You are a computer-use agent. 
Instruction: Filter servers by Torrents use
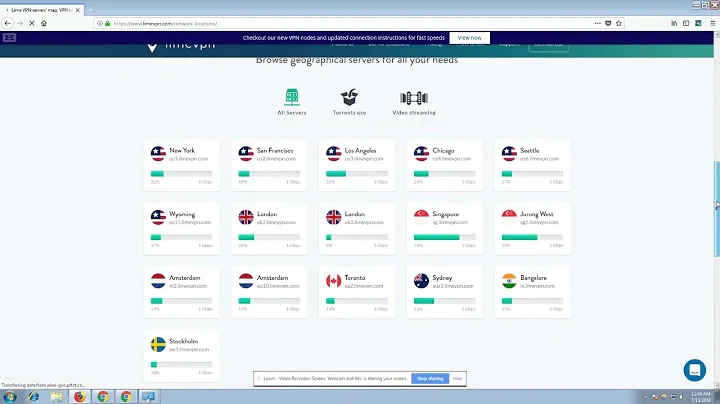pos(349,102)
